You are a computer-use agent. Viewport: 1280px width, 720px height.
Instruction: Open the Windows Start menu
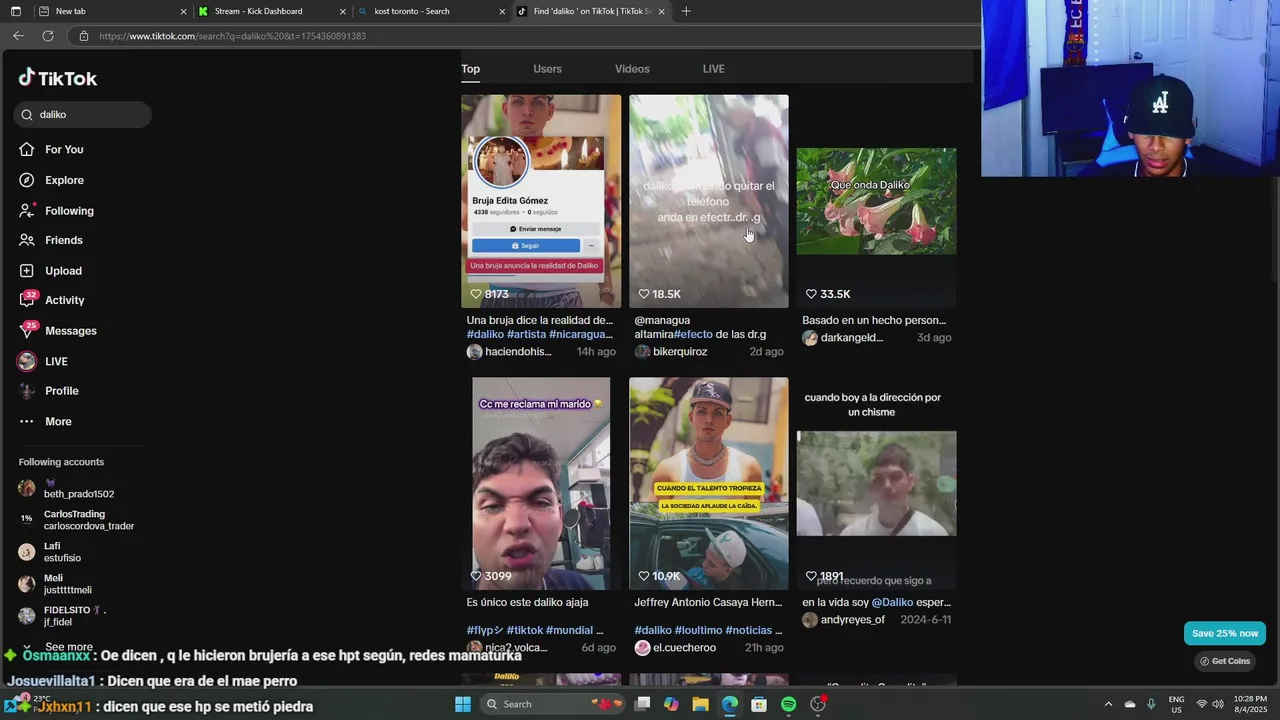point(462,704)
